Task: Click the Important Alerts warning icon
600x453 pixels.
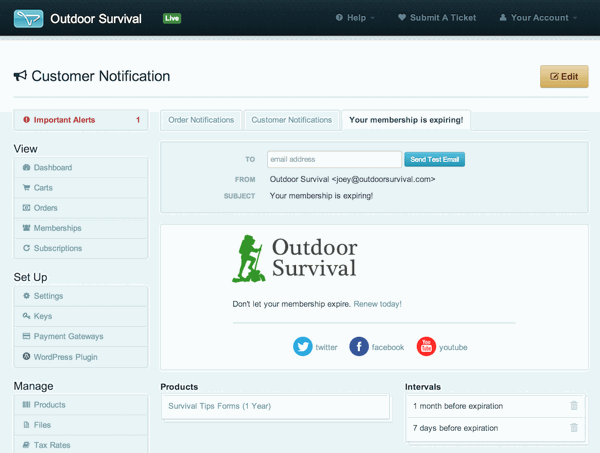Action: [26, 120]
